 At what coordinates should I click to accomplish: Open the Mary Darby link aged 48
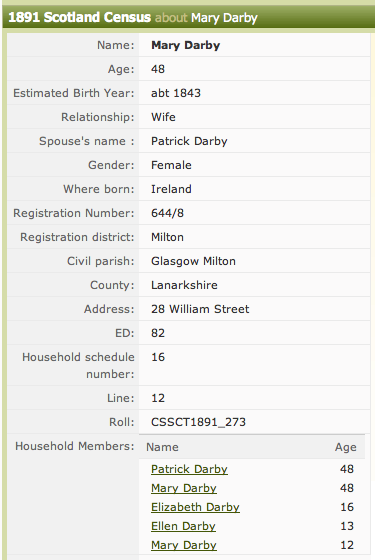click(x=184, y=488)
